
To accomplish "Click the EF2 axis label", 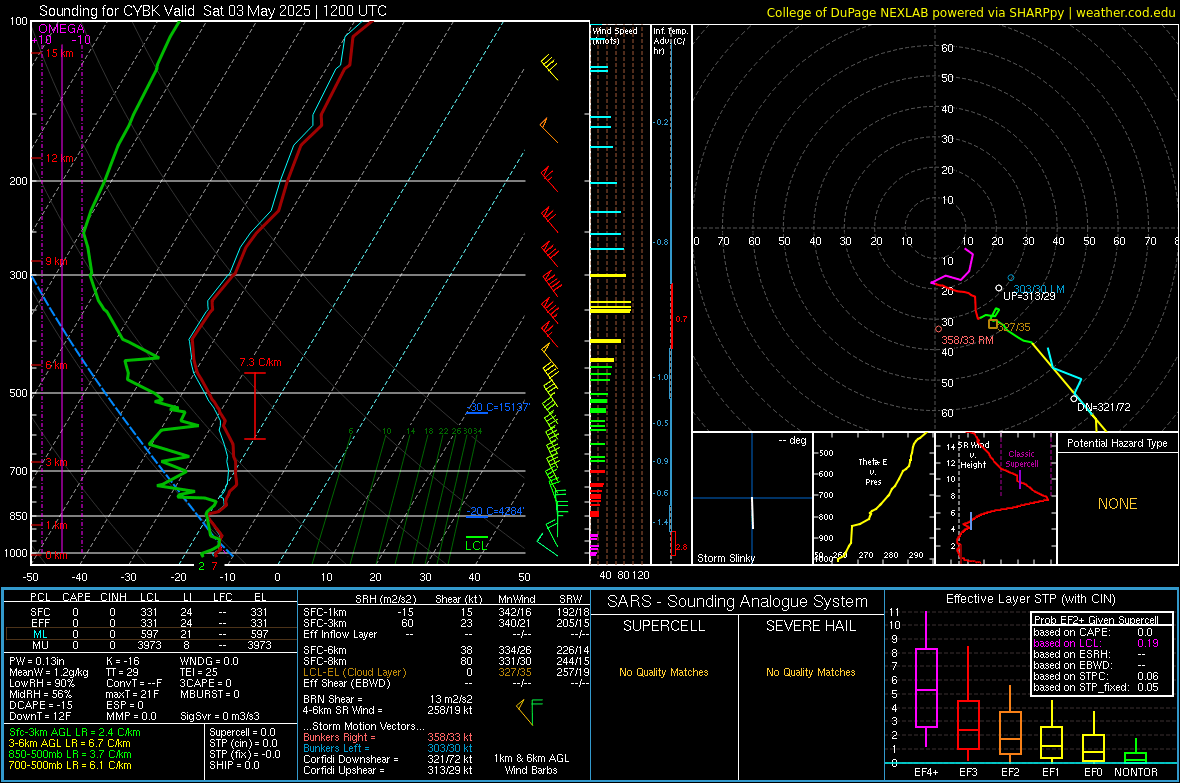I will [x=1010, y=772].
